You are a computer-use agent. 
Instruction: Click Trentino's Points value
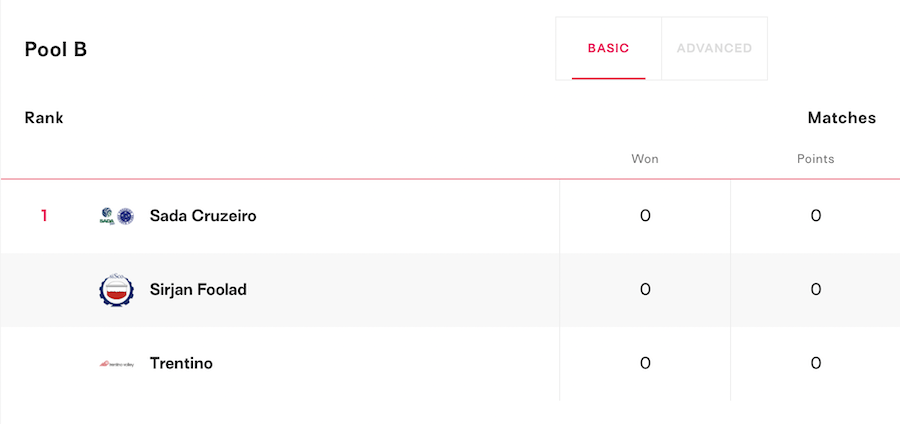click(816, 364)
